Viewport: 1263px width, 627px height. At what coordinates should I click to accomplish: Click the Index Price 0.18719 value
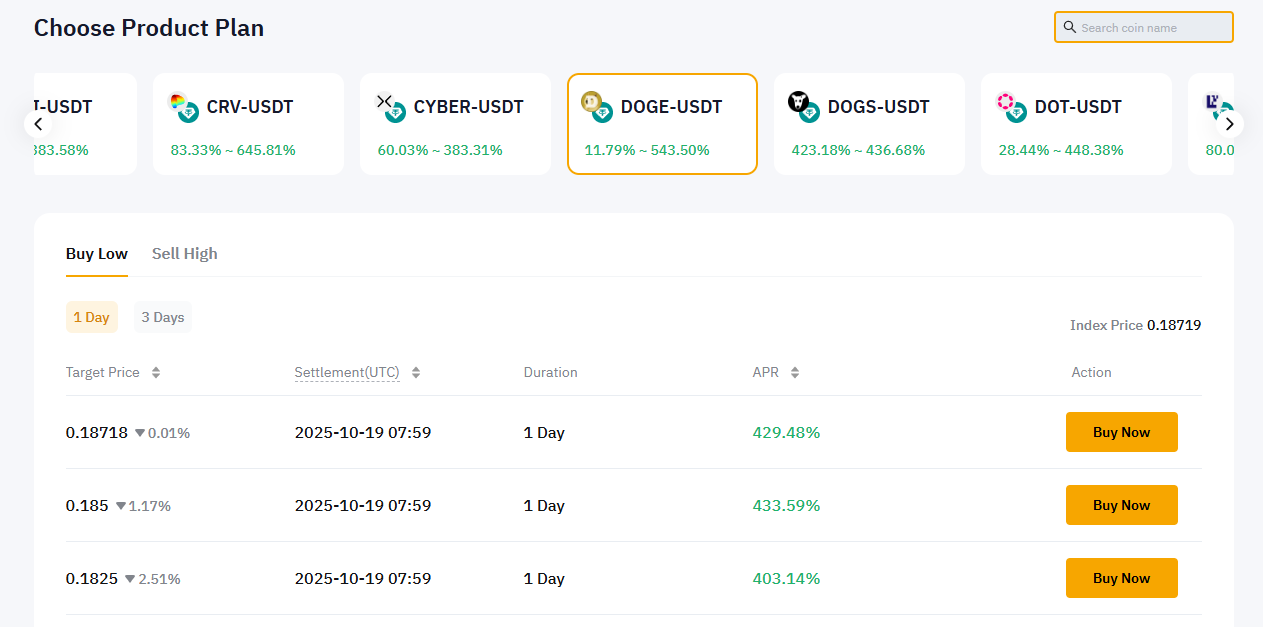[x=1174, y=325]
